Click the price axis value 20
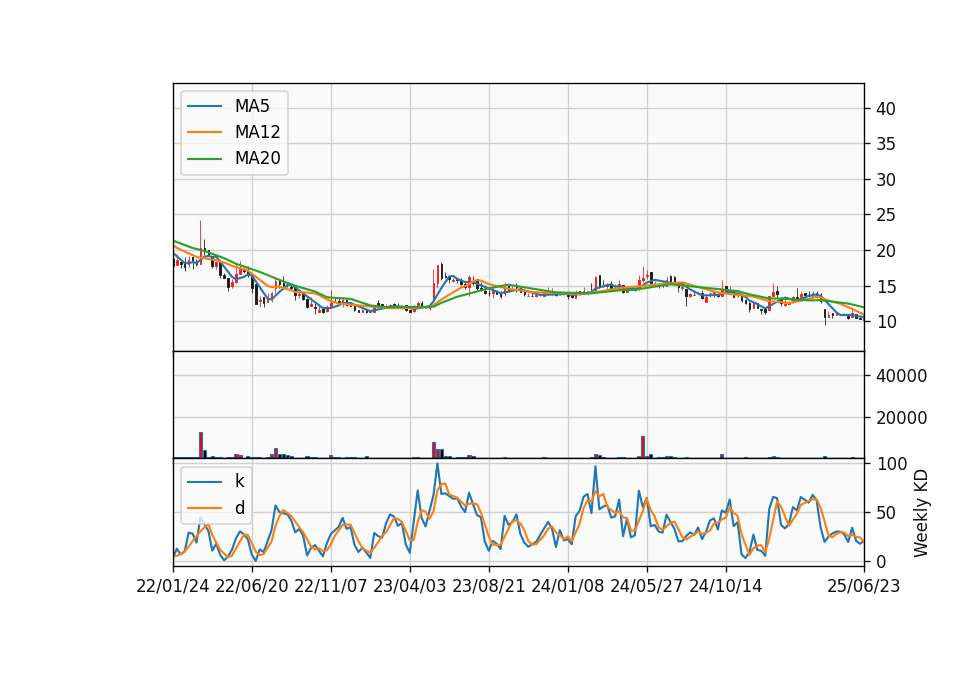Viewport: 960px width, 690px height. 886,251
